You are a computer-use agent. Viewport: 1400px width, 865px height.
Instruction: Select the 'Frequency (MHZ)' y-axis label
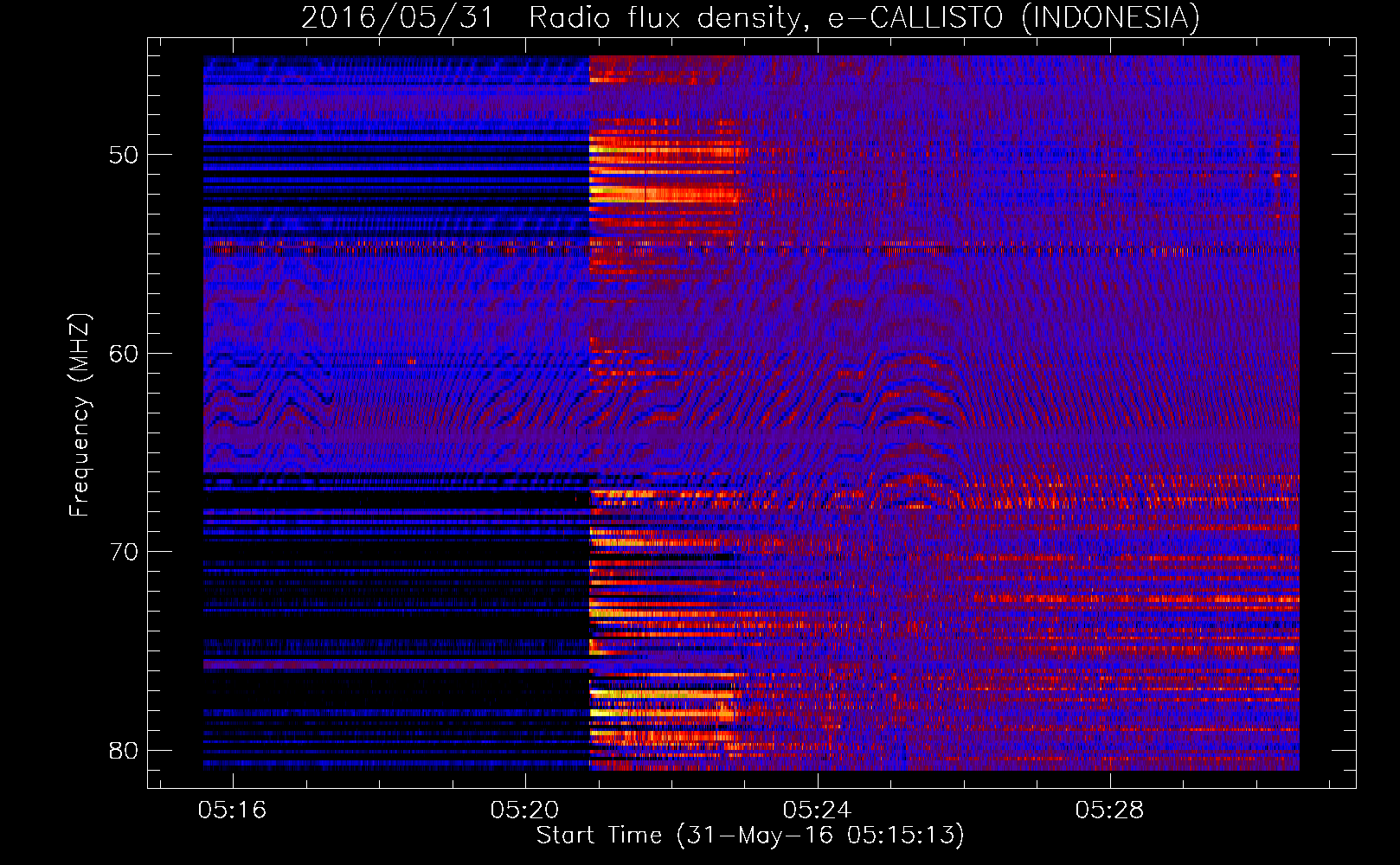pyautogui.click(x=79, y=414)
